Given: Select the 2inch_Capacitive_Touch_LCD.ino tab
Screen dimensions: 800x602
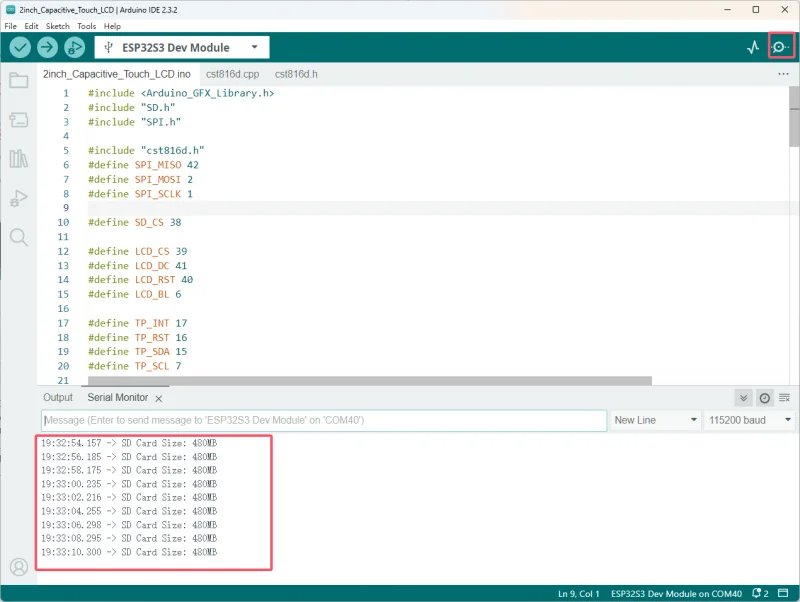Looking at the screenshot, I should pos(117,74).
